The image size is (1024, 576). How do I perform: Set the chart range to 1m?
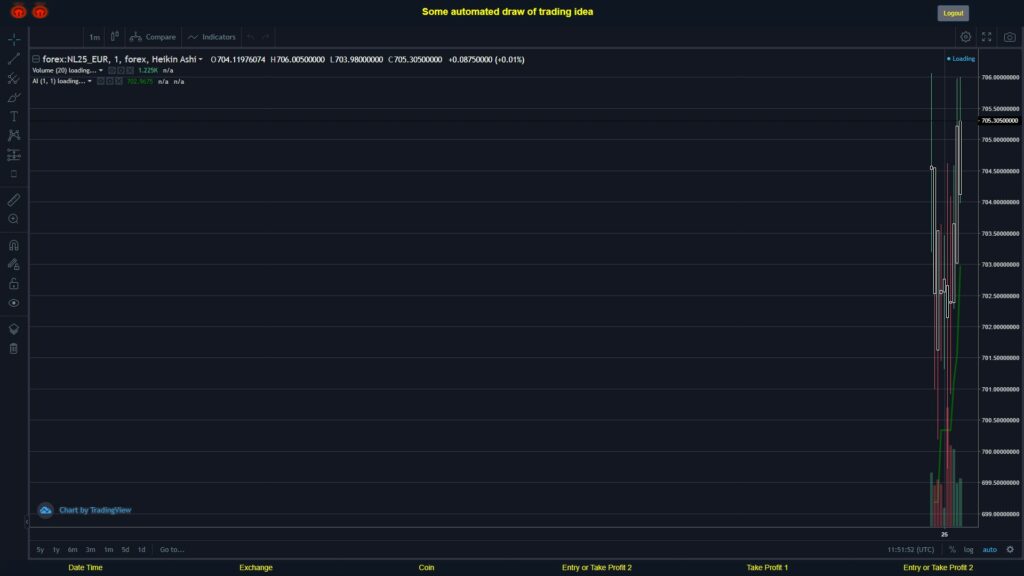(x=108, y=550)
